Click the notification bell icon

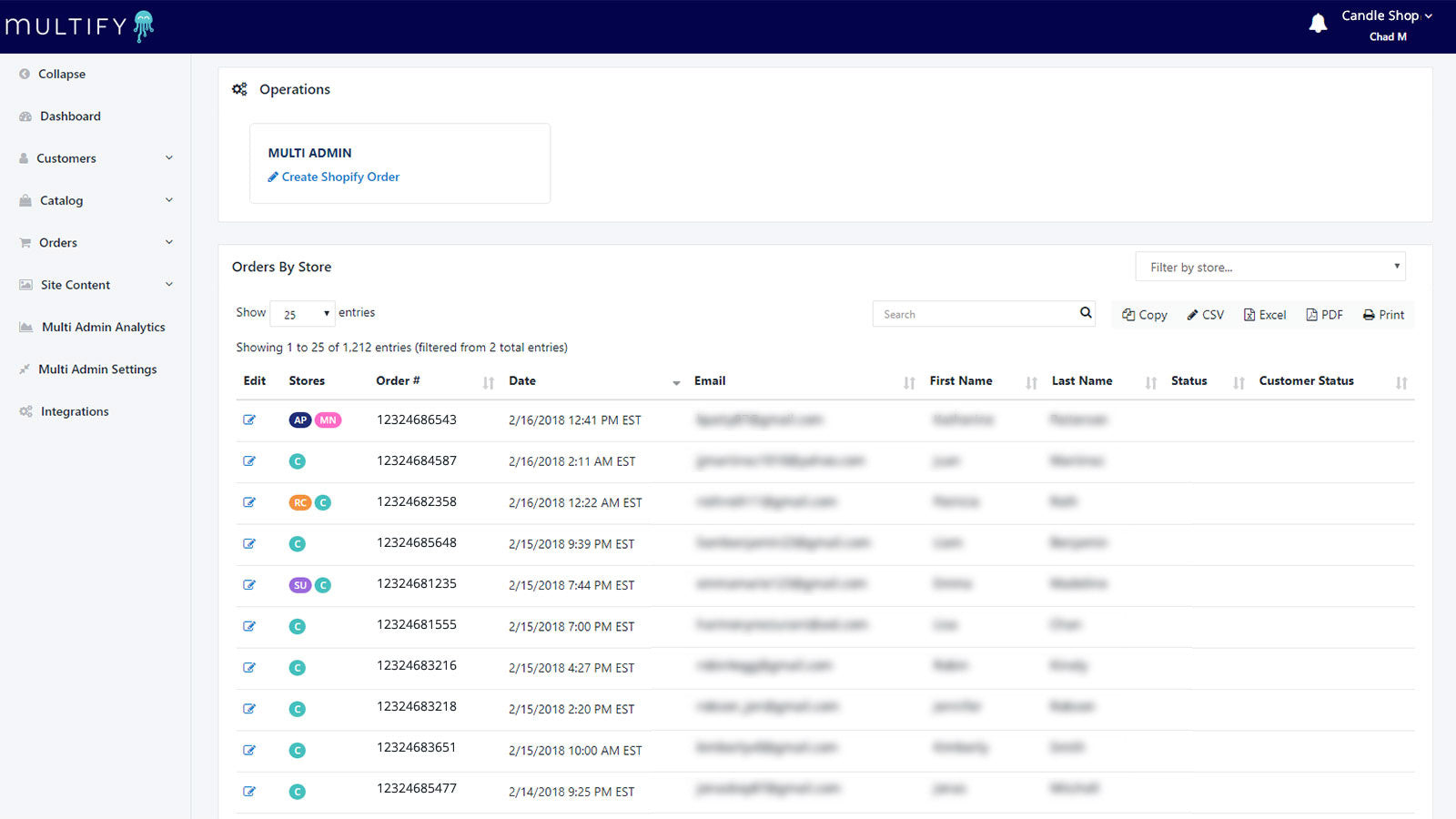click(x=1319, y=22)
